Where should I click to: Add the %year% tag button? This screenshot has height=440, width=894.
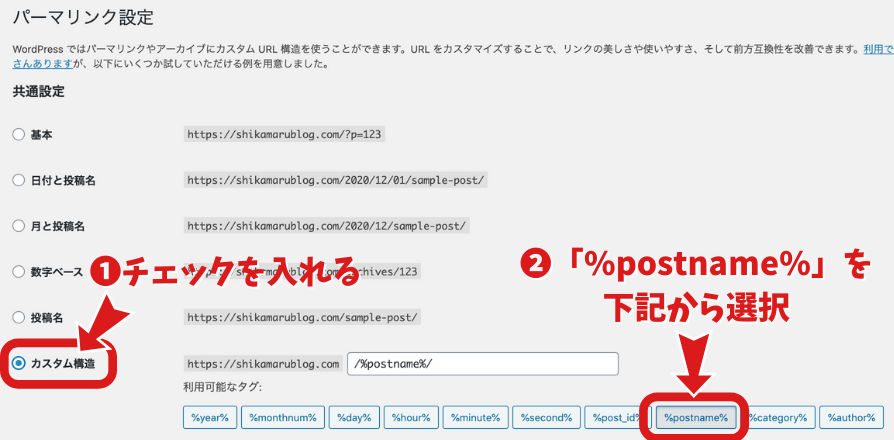pos(210,417)
